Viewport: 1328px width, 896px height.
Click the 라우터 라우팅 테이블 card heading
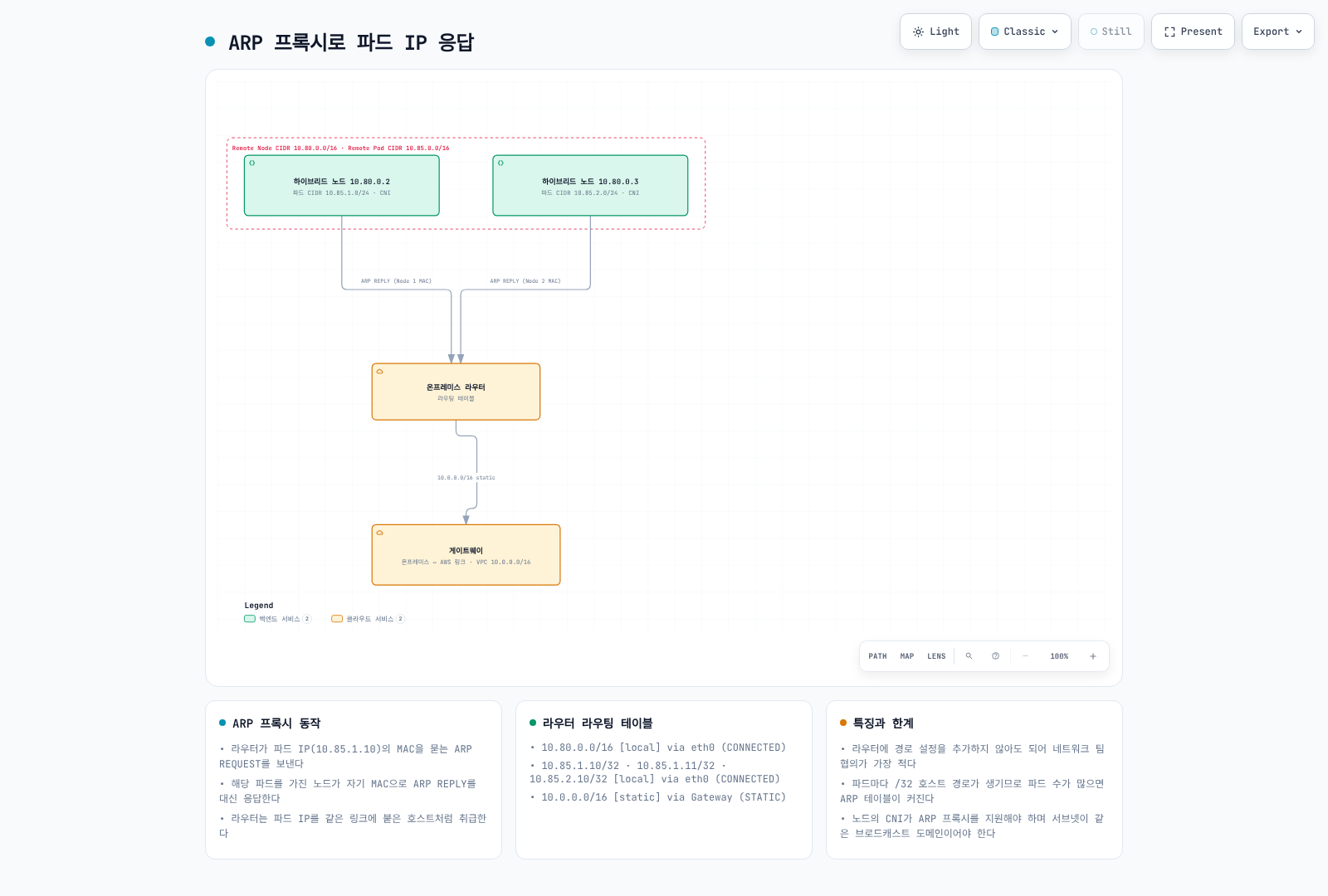(598, 723)
